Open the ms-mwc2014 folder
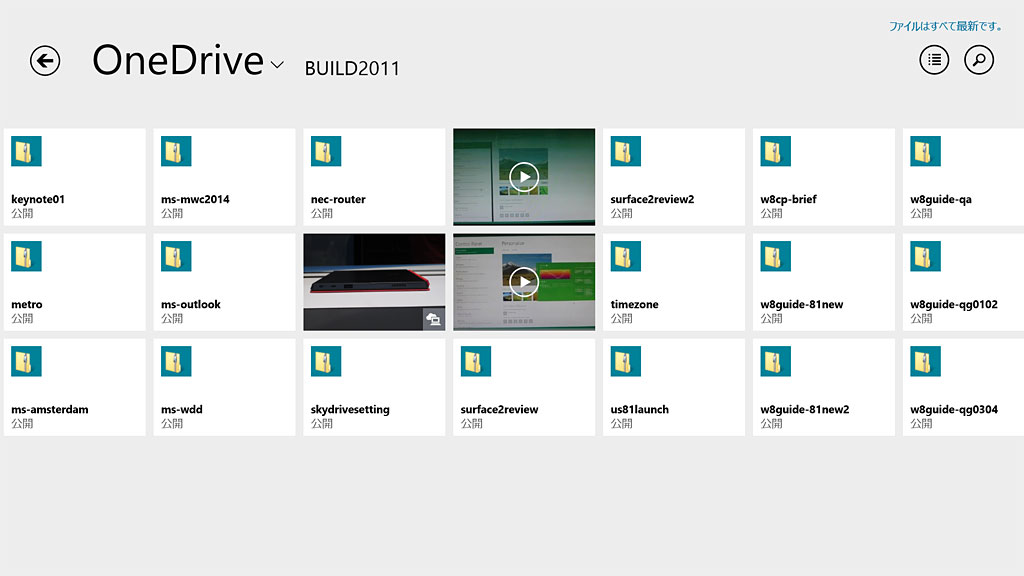Screen dimensions: 1024x576 coord(224,177)
